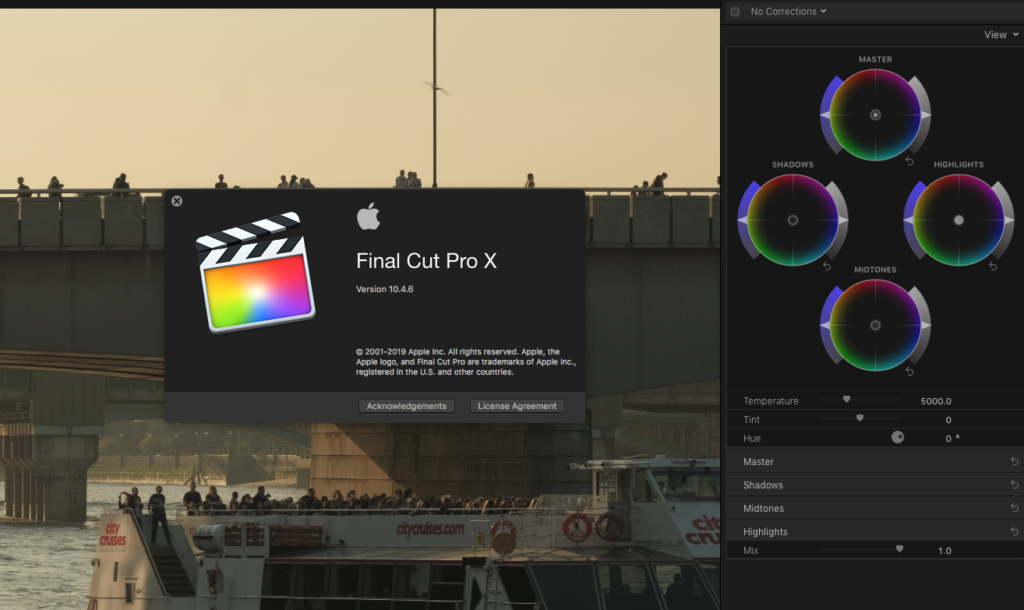Click the Shadows wheel's right brightness arc
The height and width of the screenshot is (610, 1024).
(841, 220)
